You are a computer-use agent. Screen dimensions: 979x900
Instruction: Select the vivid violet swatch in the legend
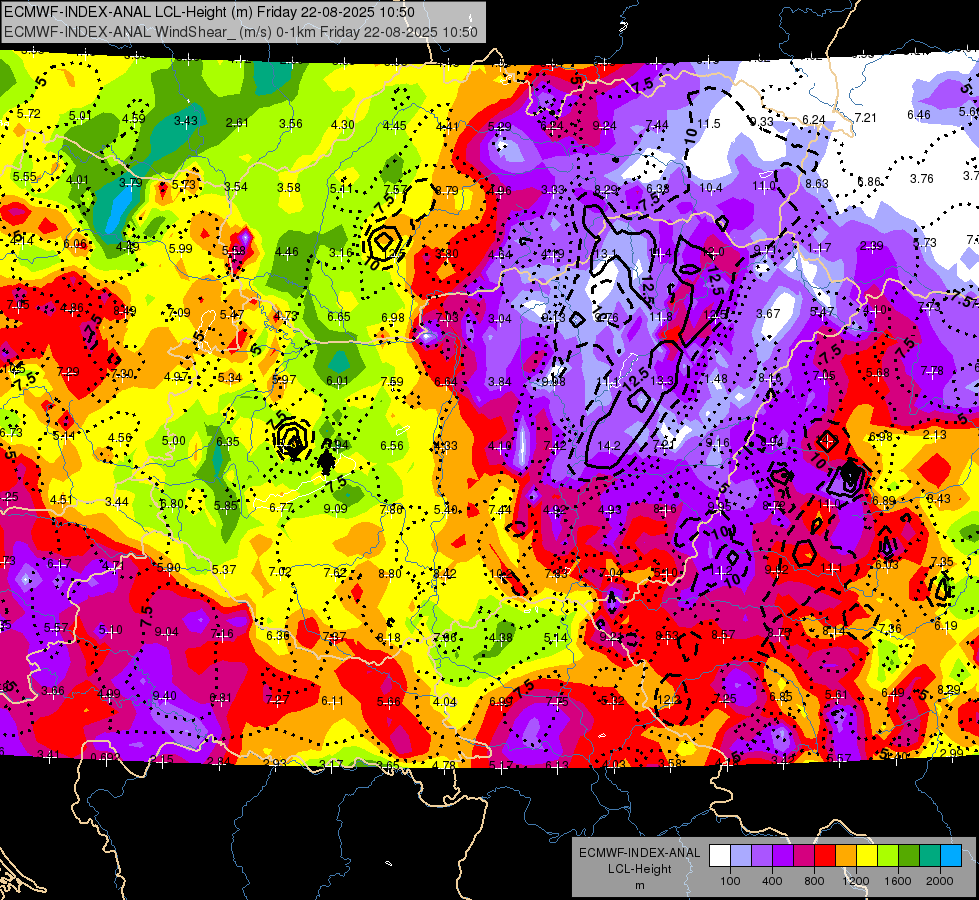783,856
